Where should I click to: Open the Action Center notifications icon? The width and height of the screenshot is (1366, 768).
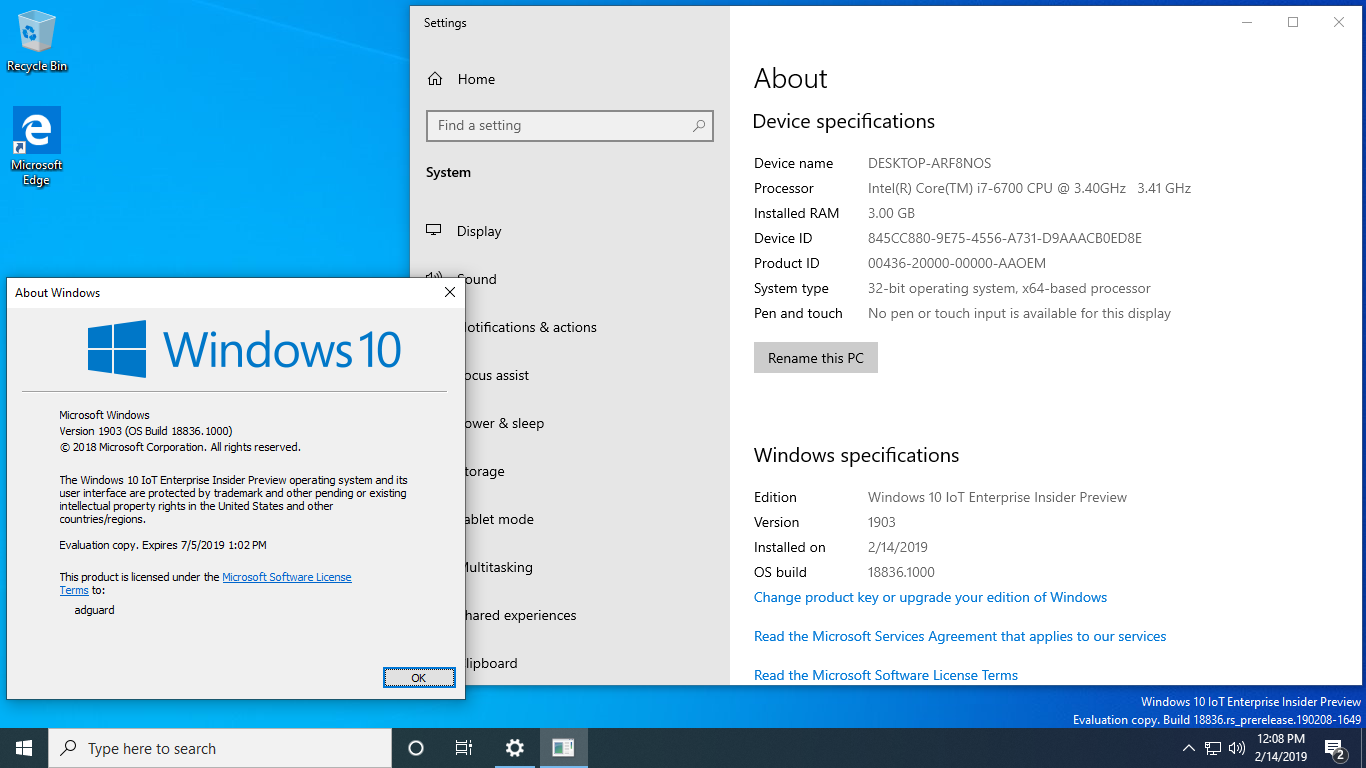point(1335,748)
